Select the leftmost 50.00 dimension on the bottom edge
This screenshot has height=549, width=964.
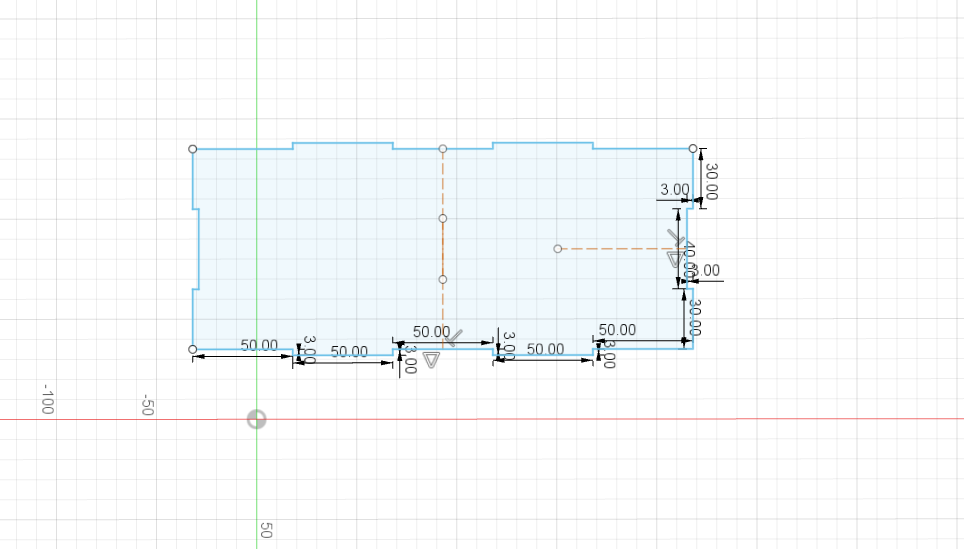pyautogui.click(x=259, y=346)
